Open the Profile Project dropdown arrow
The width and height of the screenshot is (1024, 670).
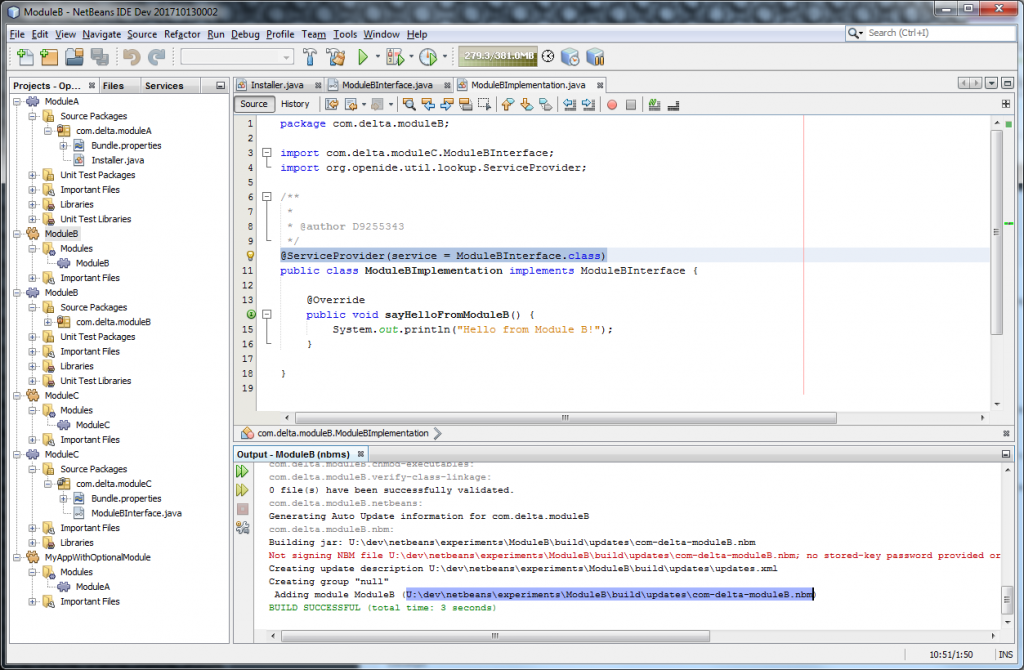tap(445, 57)
